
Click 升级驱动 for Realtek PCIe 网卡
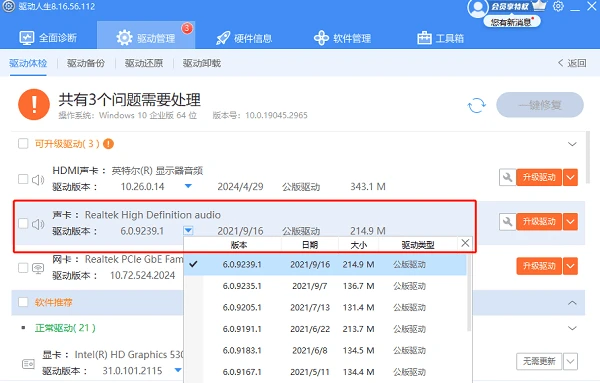[x=539, y=266]
